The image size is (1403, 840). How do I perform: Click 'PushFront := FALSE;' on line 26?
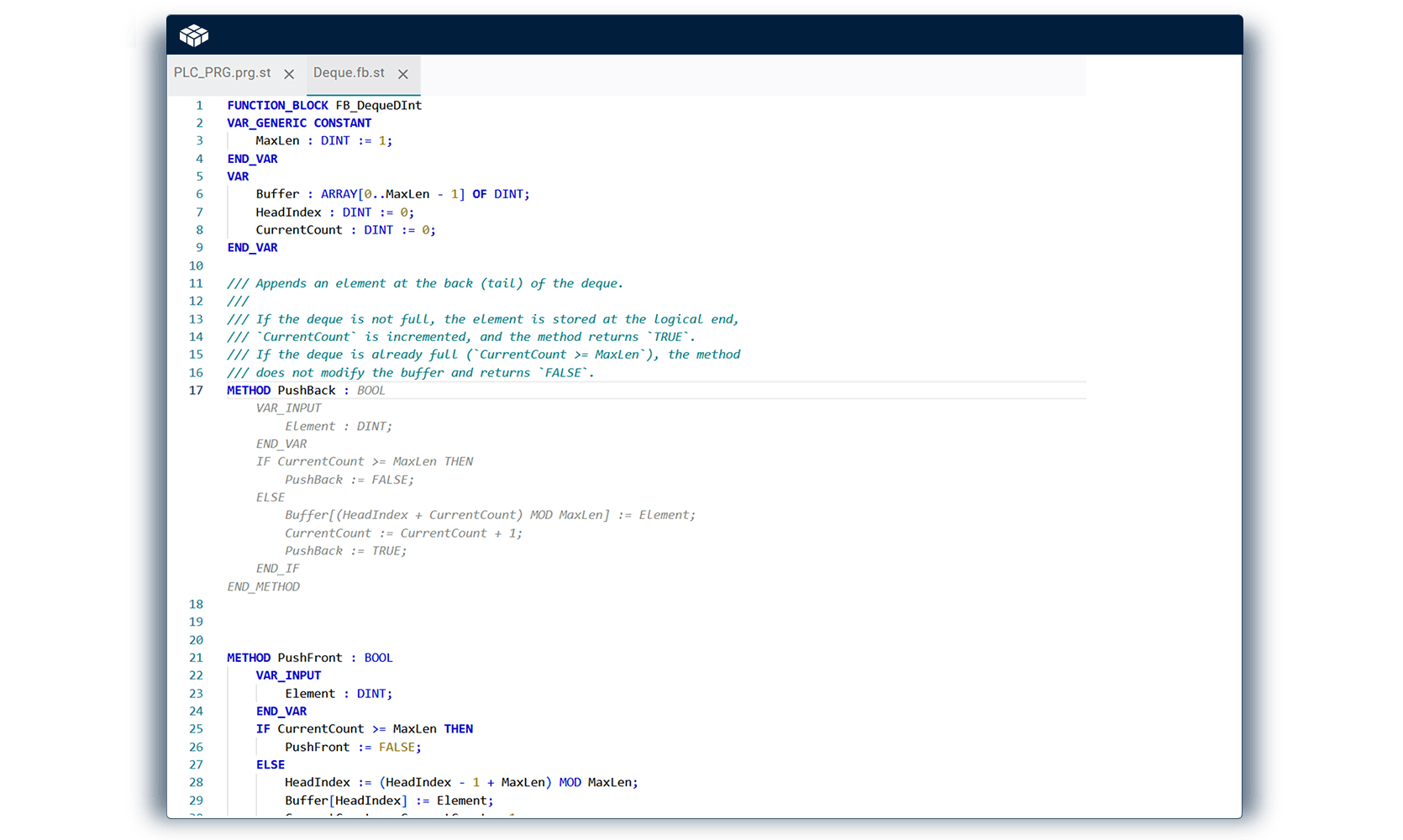pos(353,748)
